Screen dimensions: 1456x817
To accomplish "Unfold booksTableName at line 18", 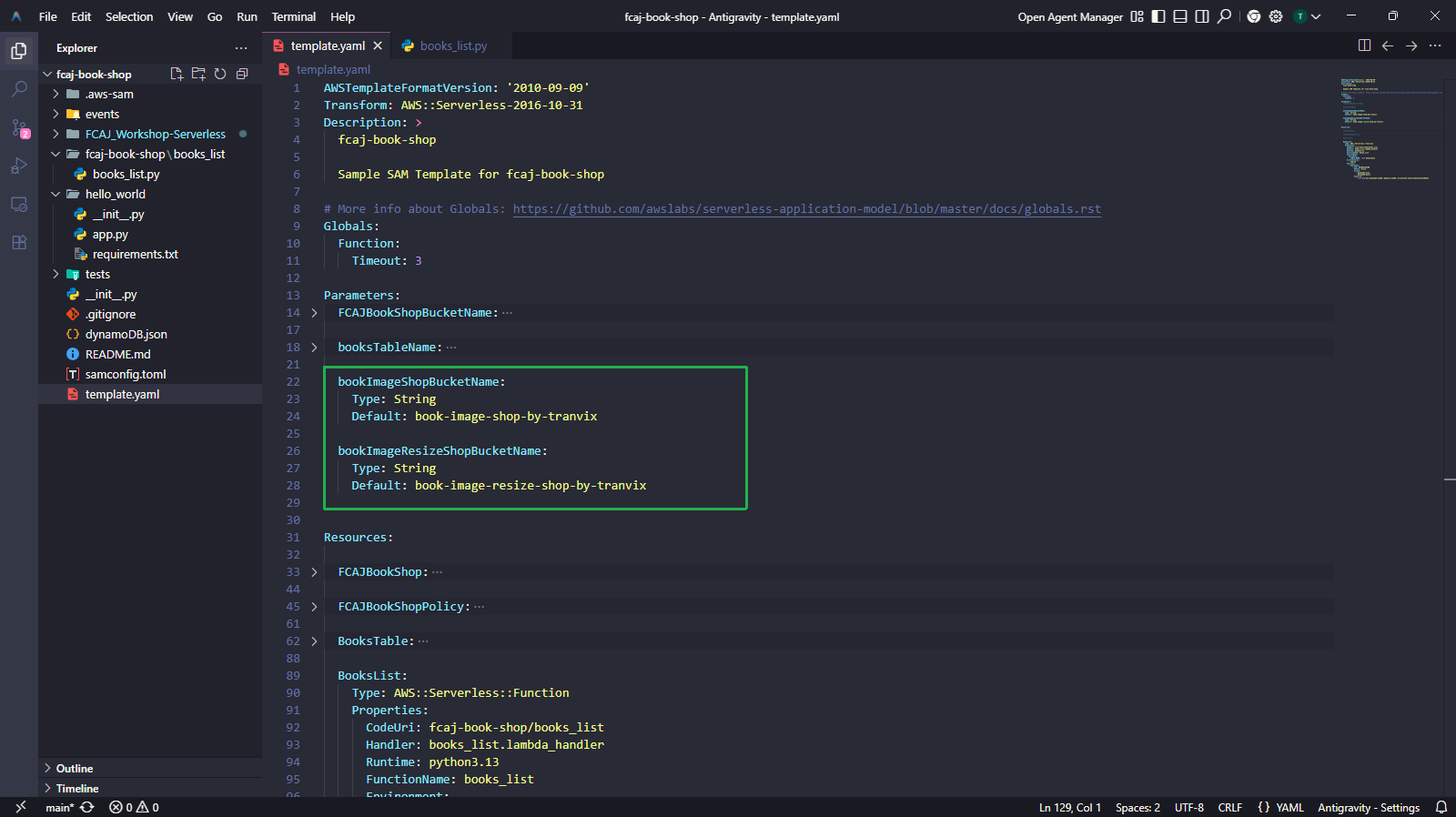I will point(314,348).
